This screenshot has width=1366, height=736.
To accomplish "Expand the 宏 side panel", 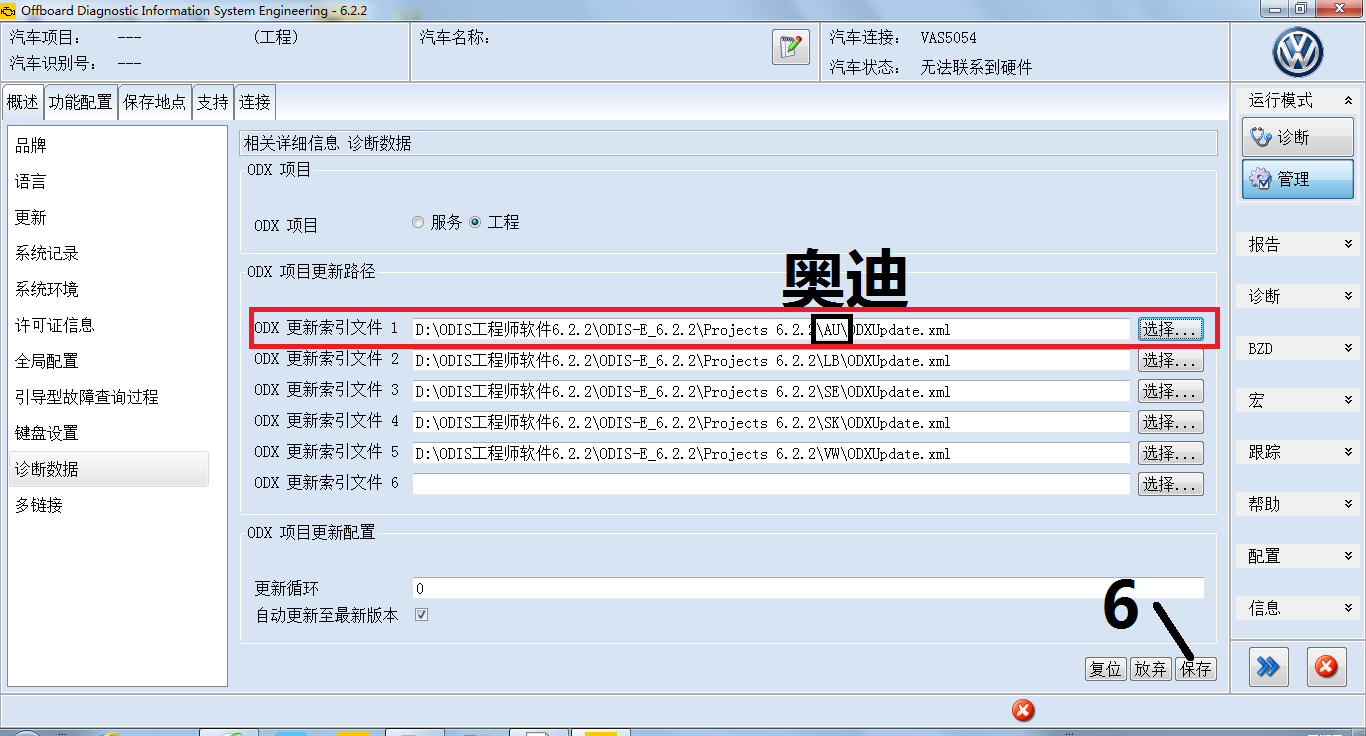I will (1298, 400).
